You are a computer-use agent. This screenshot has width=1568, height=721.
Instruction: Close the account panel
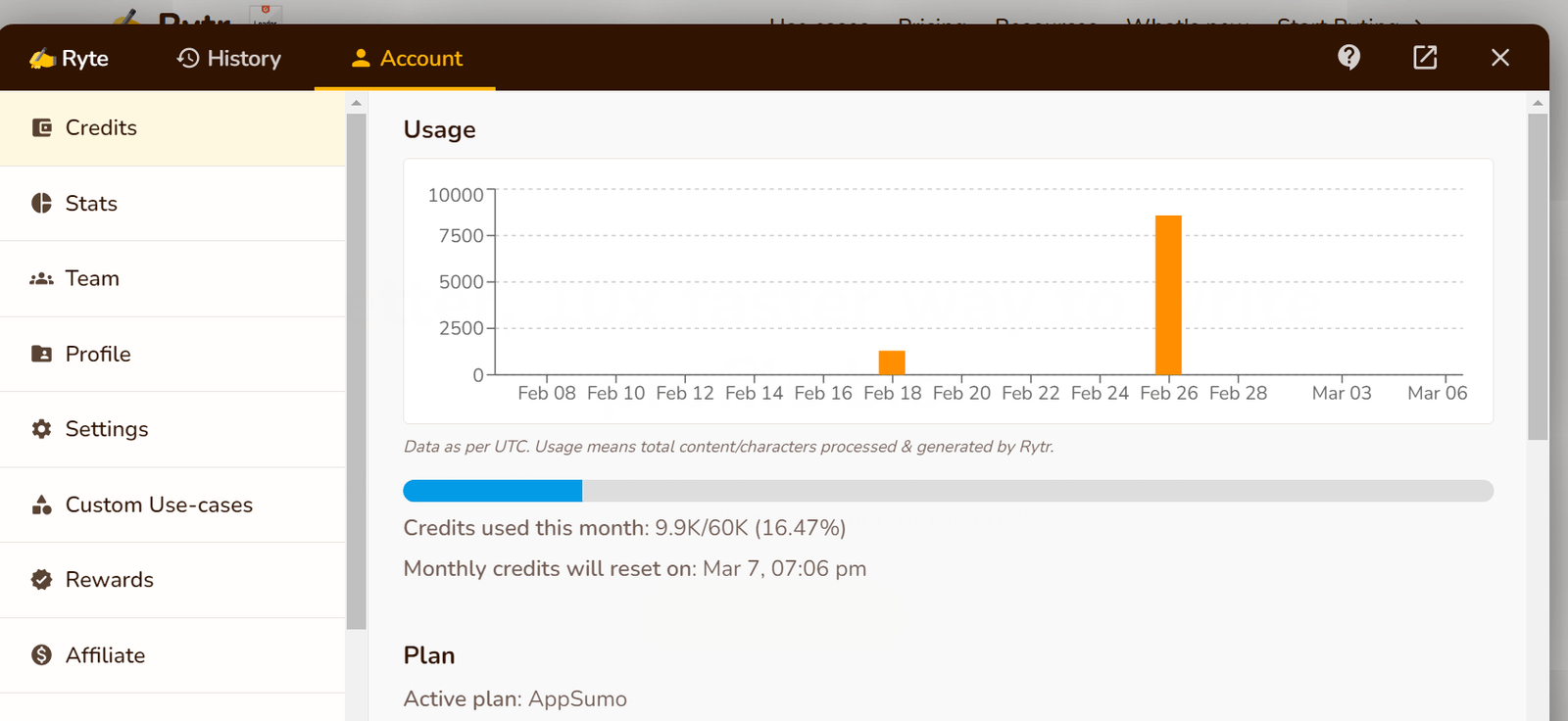click(x=1500, y=57)
